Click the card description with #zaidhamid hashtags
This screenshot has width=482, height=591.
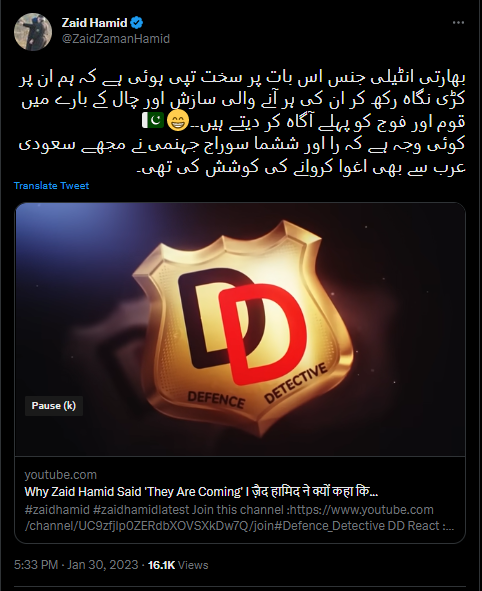pyautogui.click(x=239, y=518)
